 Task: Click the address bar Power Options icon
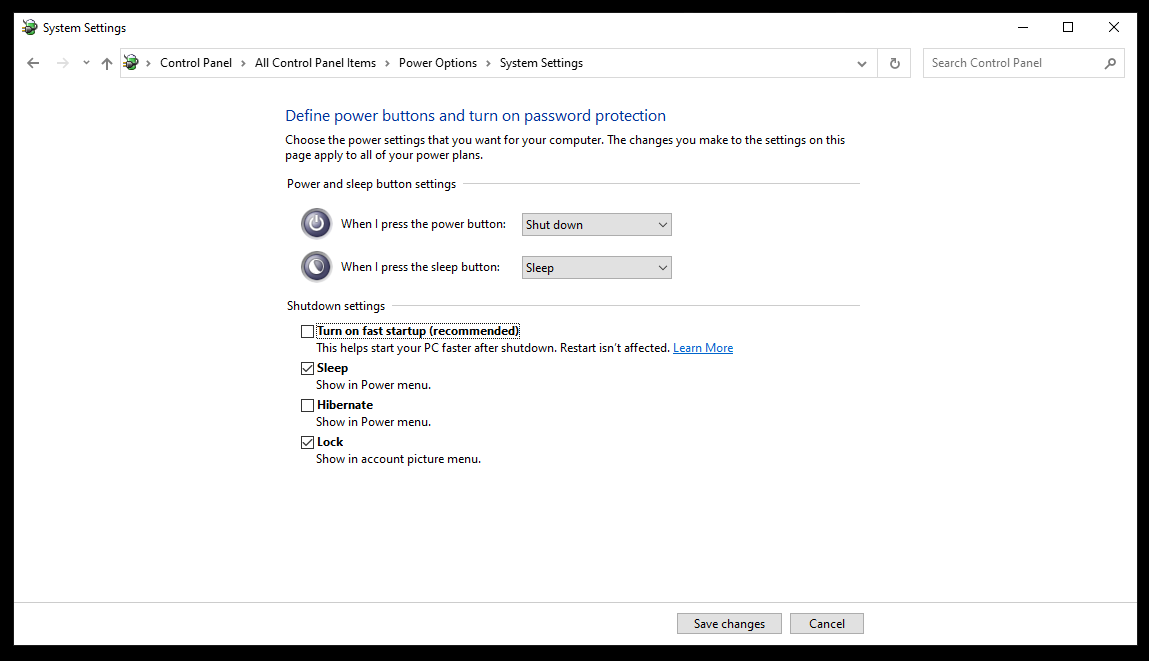[131, 62]
